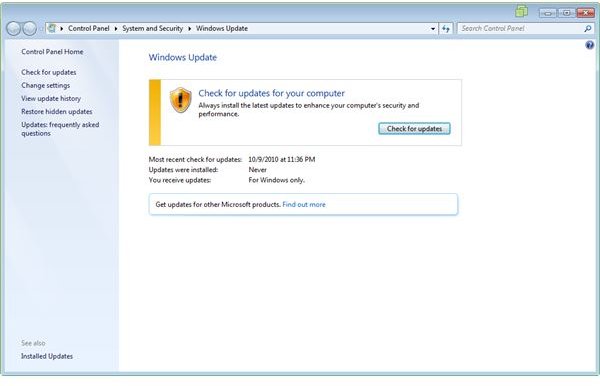Click the Windows Update page heading
This screenshot has height=386, width=600.
click(x=183, y=57)
